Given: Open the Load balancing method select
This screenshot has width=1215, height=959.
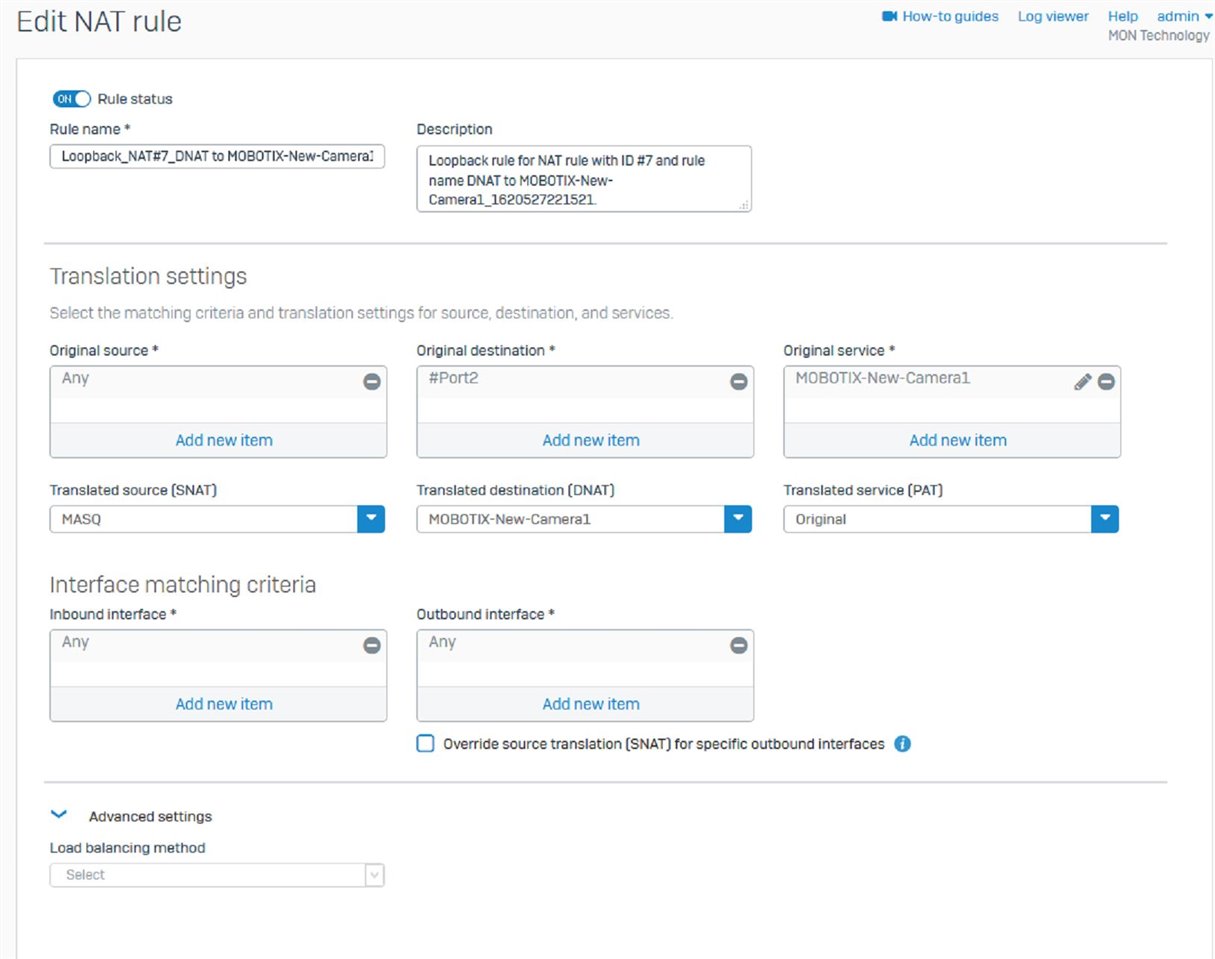Looking at the screenshot, I should [x=217, y=875].
